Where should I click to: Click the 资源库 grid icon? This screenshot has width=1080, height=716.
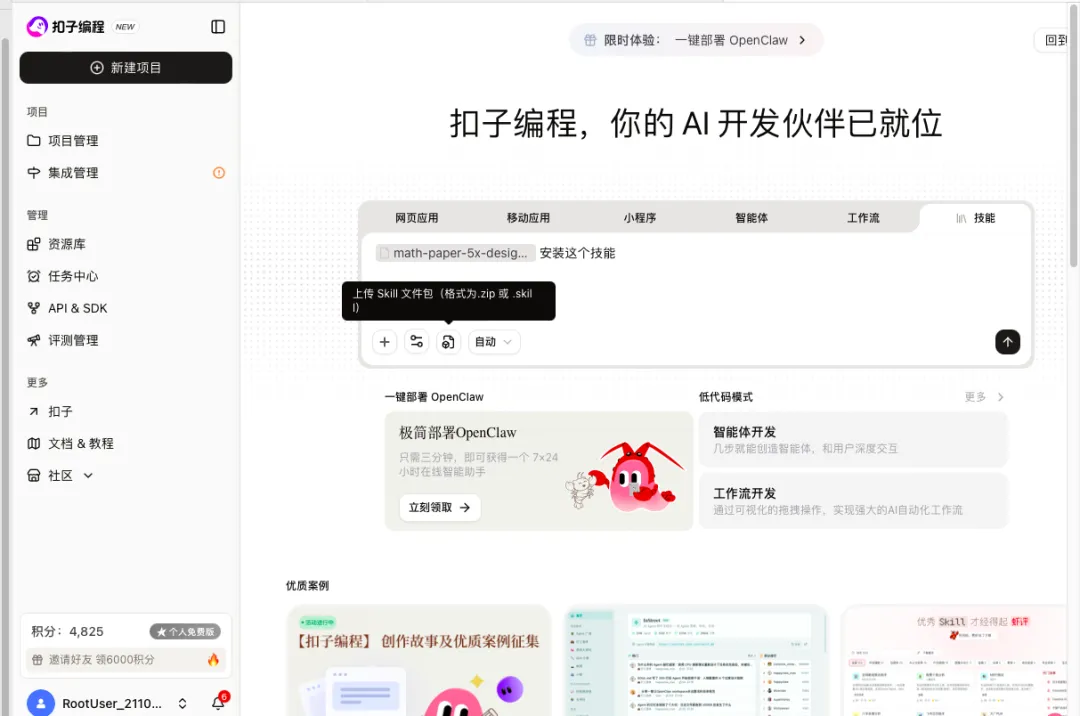[x=34, y=244]
